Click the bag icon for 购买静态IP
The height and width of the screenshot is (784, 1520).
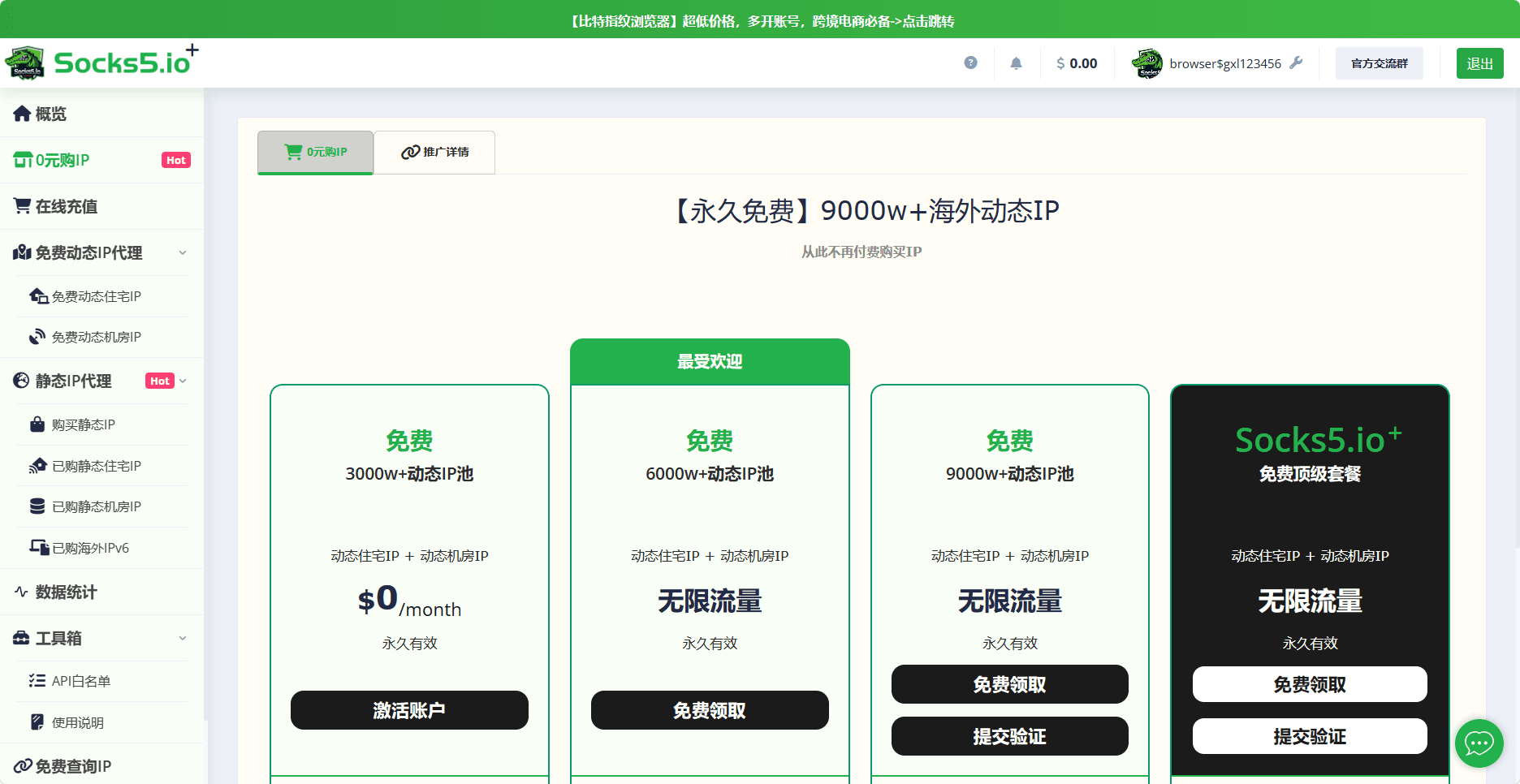37,424
